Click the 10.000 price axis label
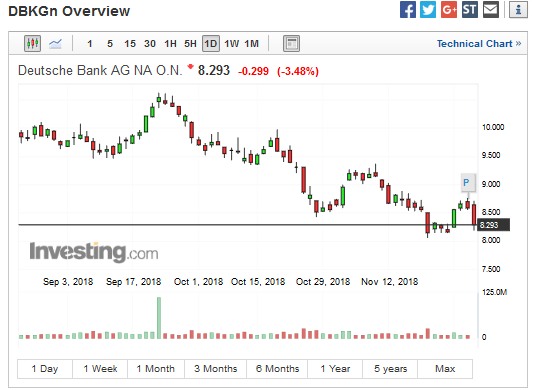The image size is (534, 390). click(493, 127)
